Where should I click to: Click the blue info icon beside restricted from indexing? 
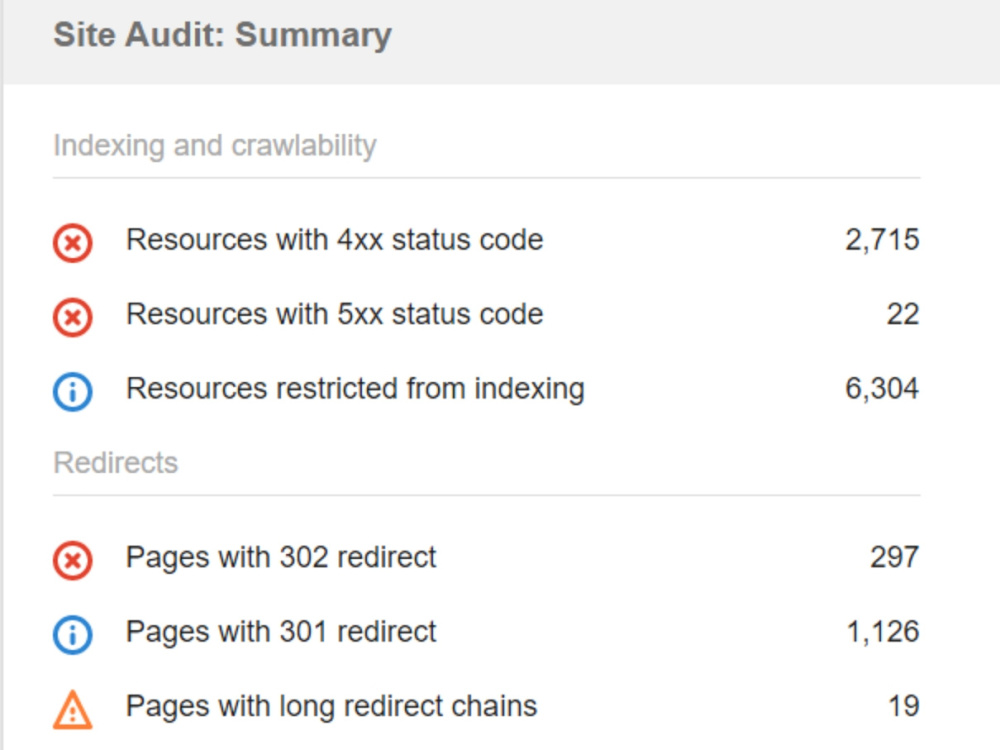pyautogui.click(x=73, y=392)
